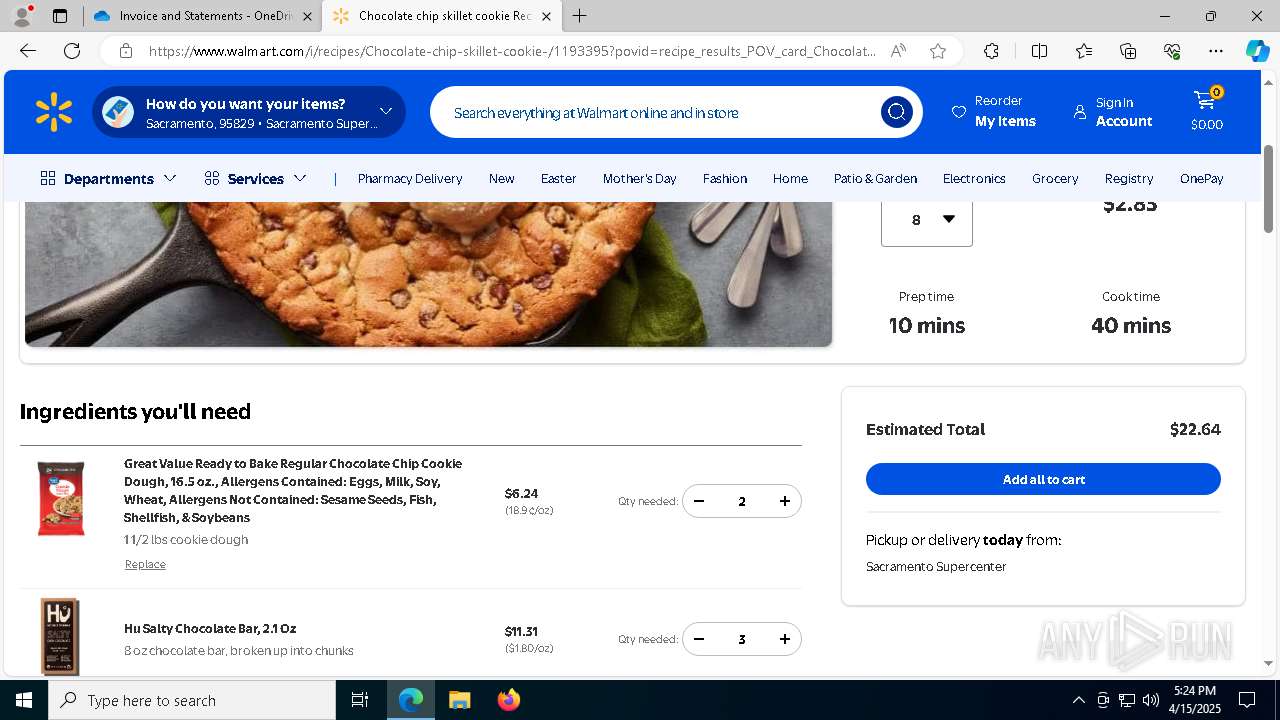Close the Chocolate chip skillet cookie tab
Image resolution: width=1280 pixels, height=720 pixels.
tap(546, 16)
